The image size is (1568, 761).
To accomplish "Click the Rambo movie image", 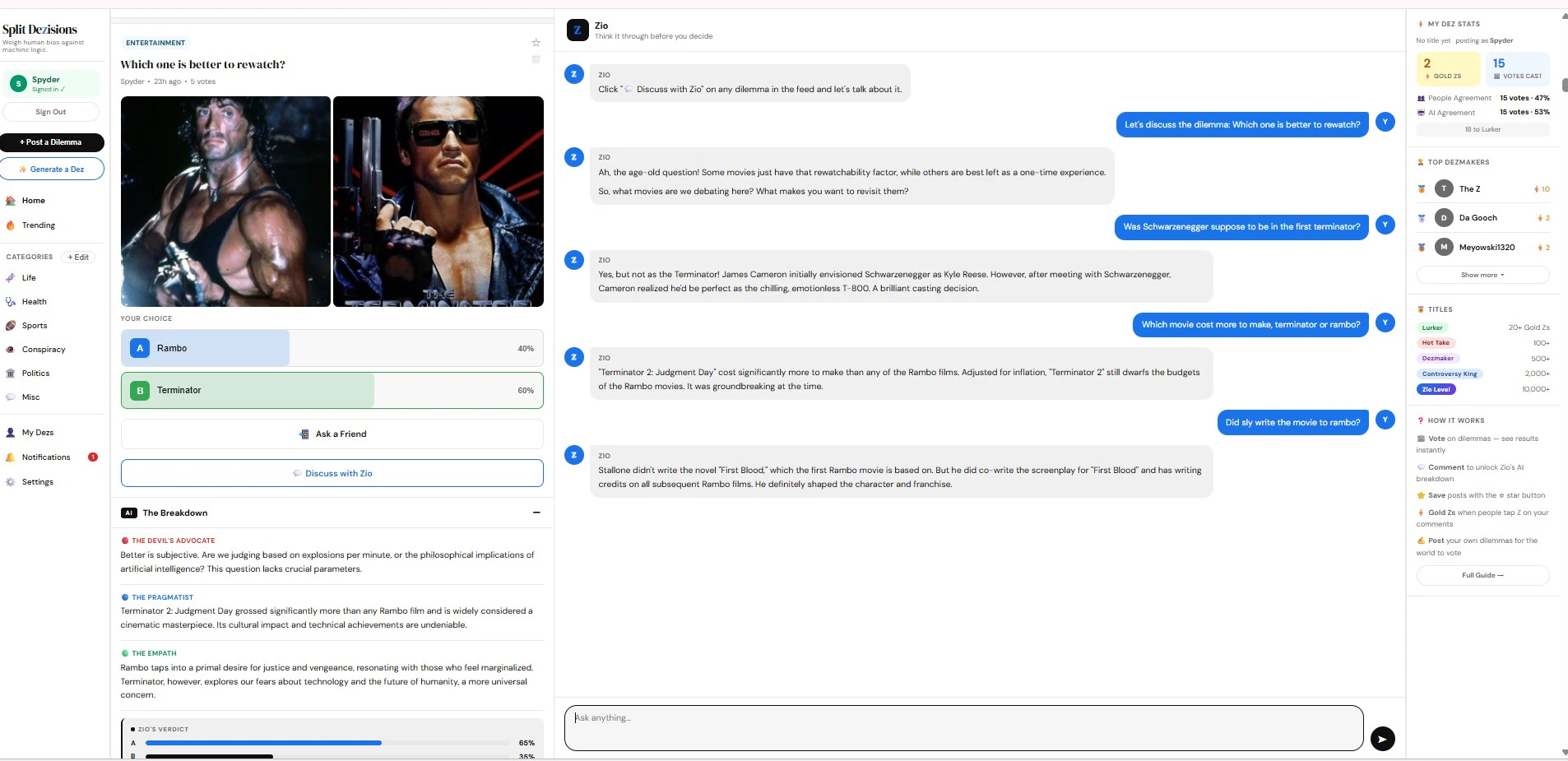I will (225, 202).
